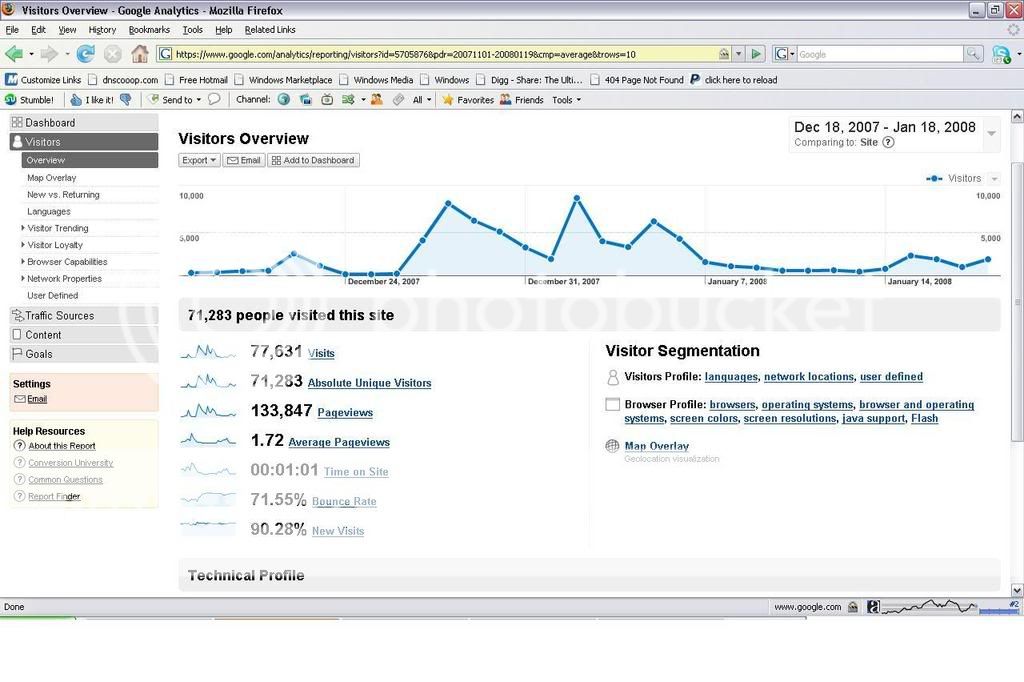
Task: Click the comment bubble icon next to Send to
Action: (214, 99)
